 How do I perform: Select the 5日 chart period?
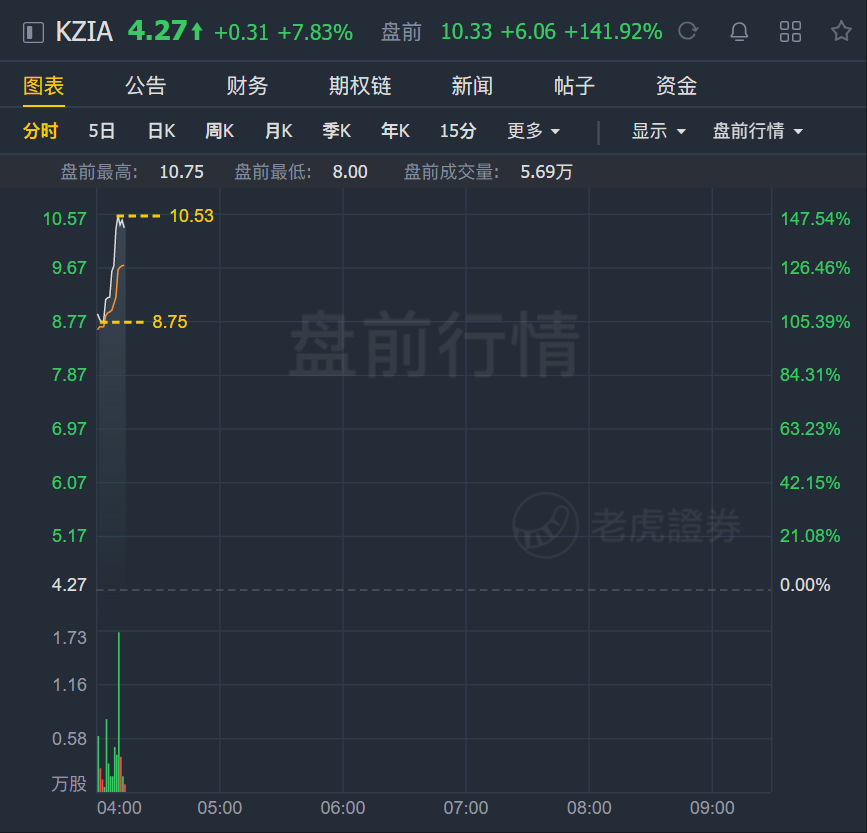[x=102, y=131]
